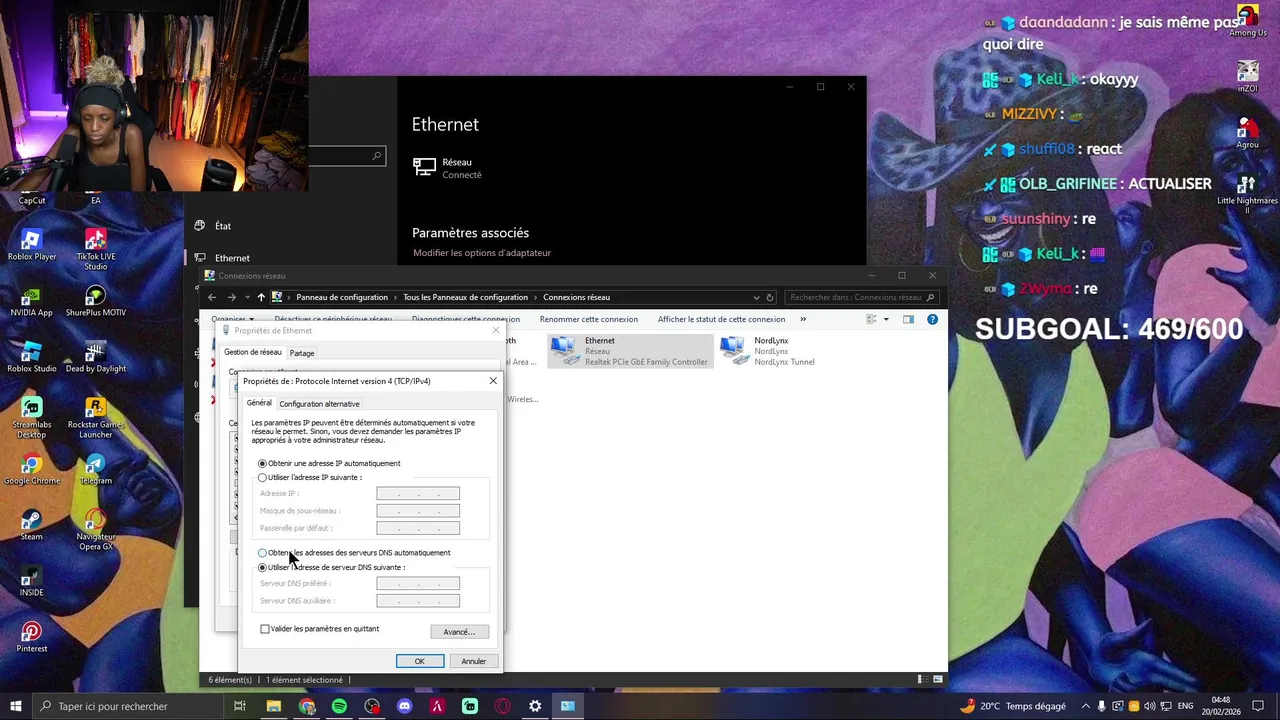
Task: Go up one folder level in Connexions réseau
Action: [x=261, y=297]
